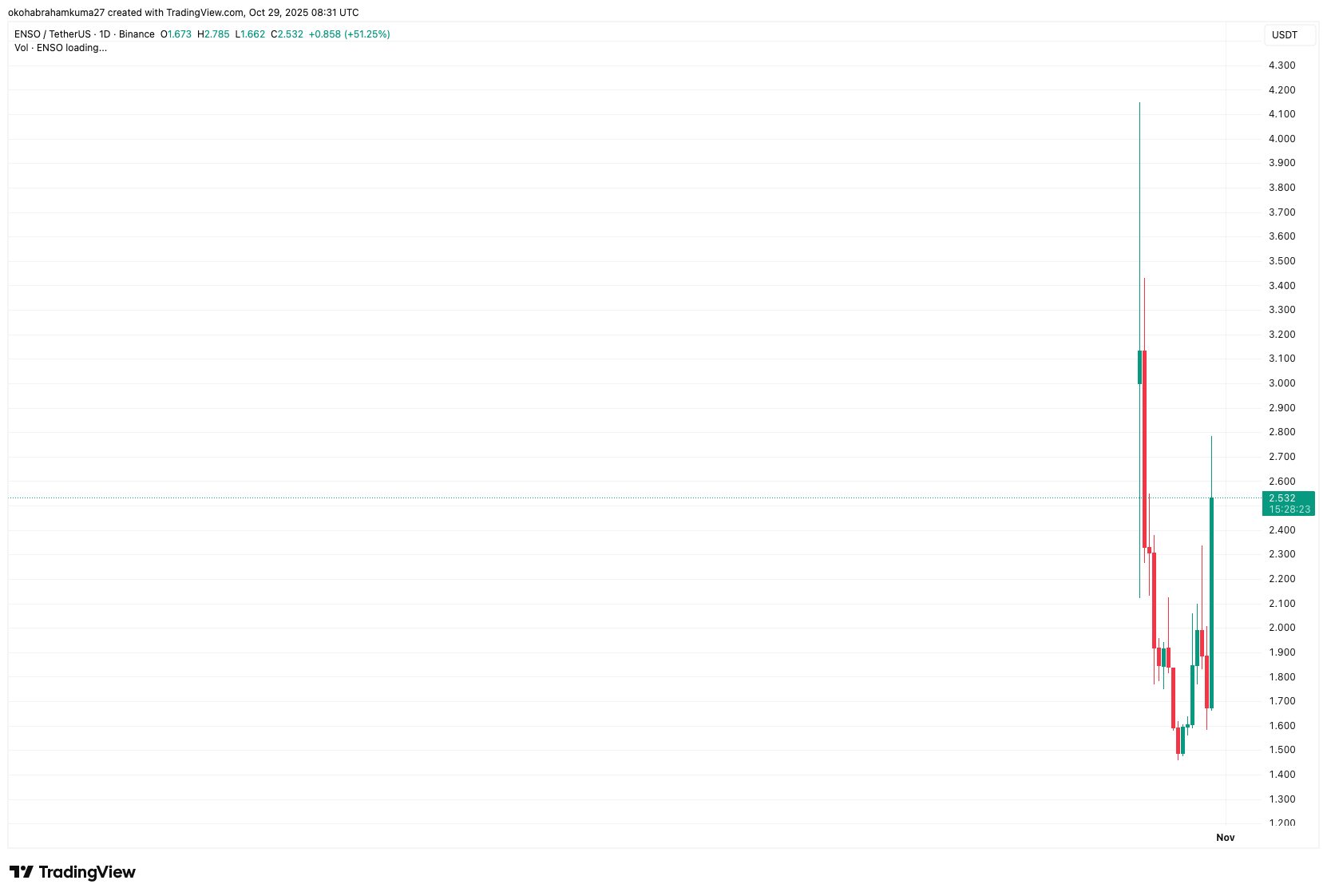Click the +0.858 (+51.25%) change value

click(x=349, y=34)
